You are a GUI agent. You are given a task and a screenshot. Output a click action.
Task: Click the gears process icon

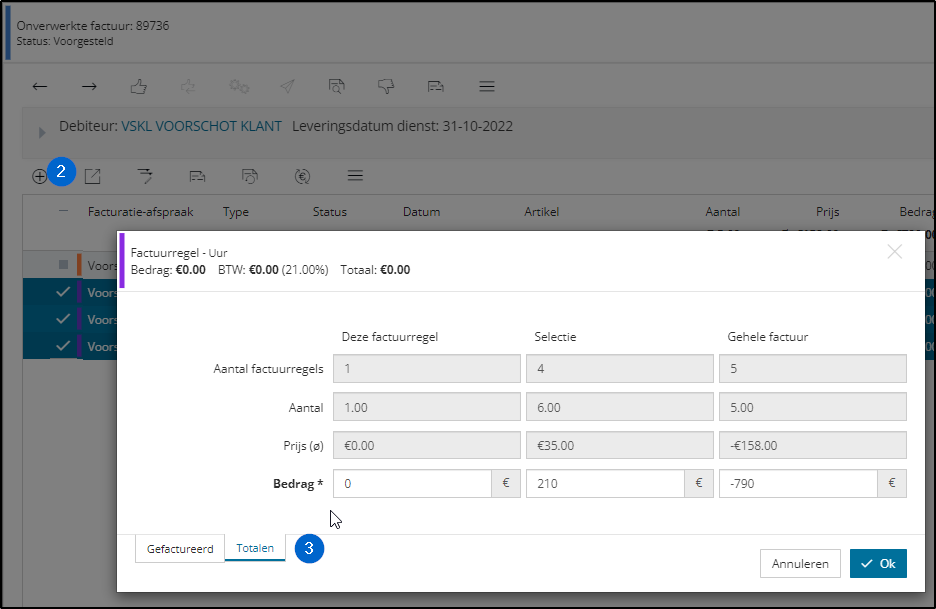pyautogui.click(x=239, y=87)
